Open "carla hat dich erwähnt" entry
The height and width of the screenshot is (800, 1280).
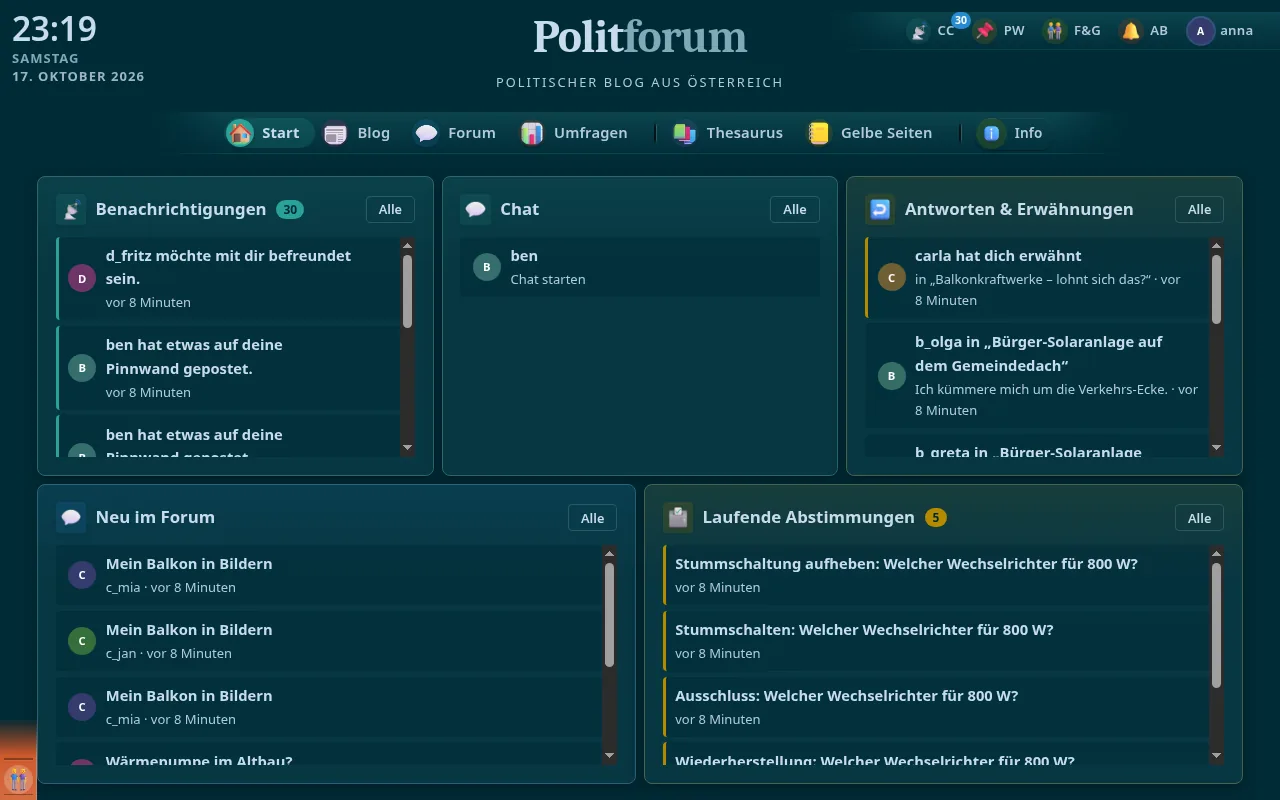pos(1036,278)
